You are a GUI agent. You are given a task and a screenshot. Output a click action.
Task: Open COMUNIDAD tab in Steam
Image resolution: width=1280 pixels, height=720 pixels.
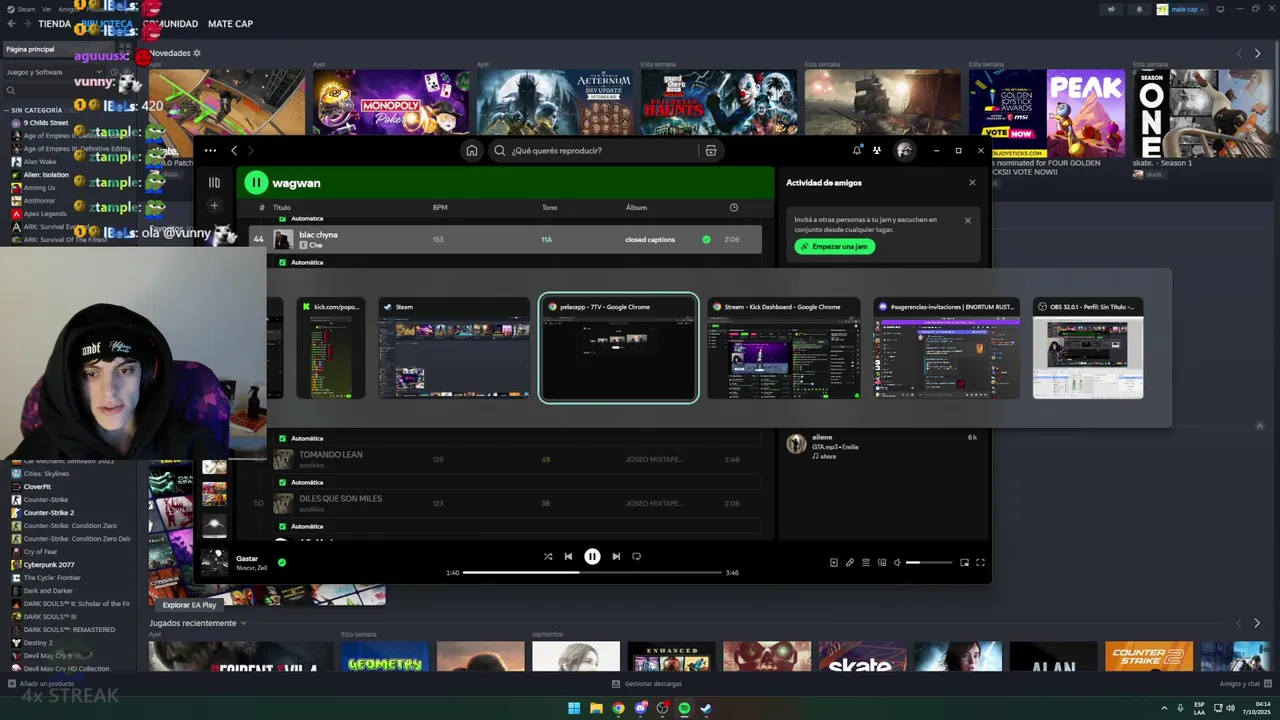coord(171,24)
